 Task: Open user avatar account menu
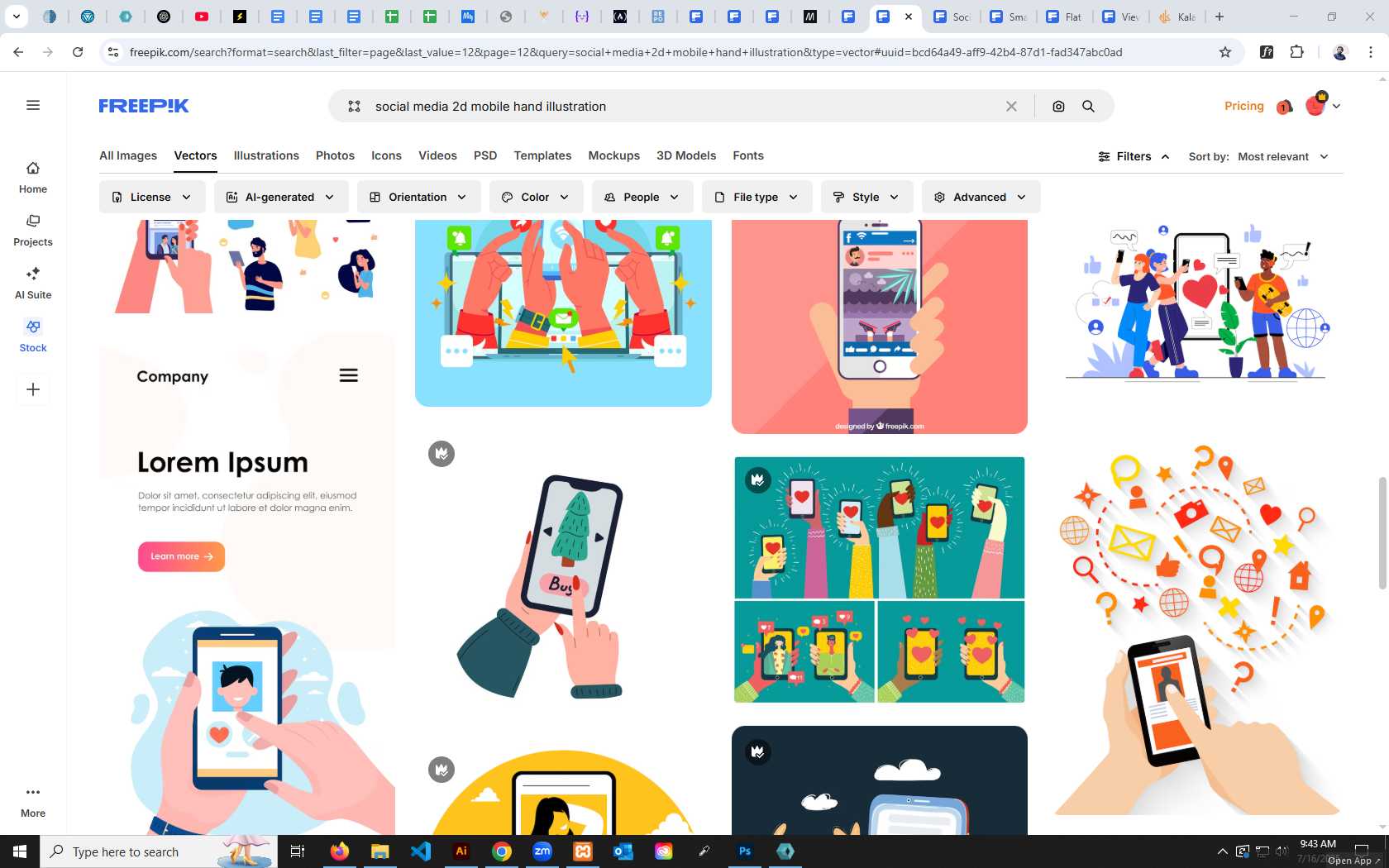tap(1323, 105)
